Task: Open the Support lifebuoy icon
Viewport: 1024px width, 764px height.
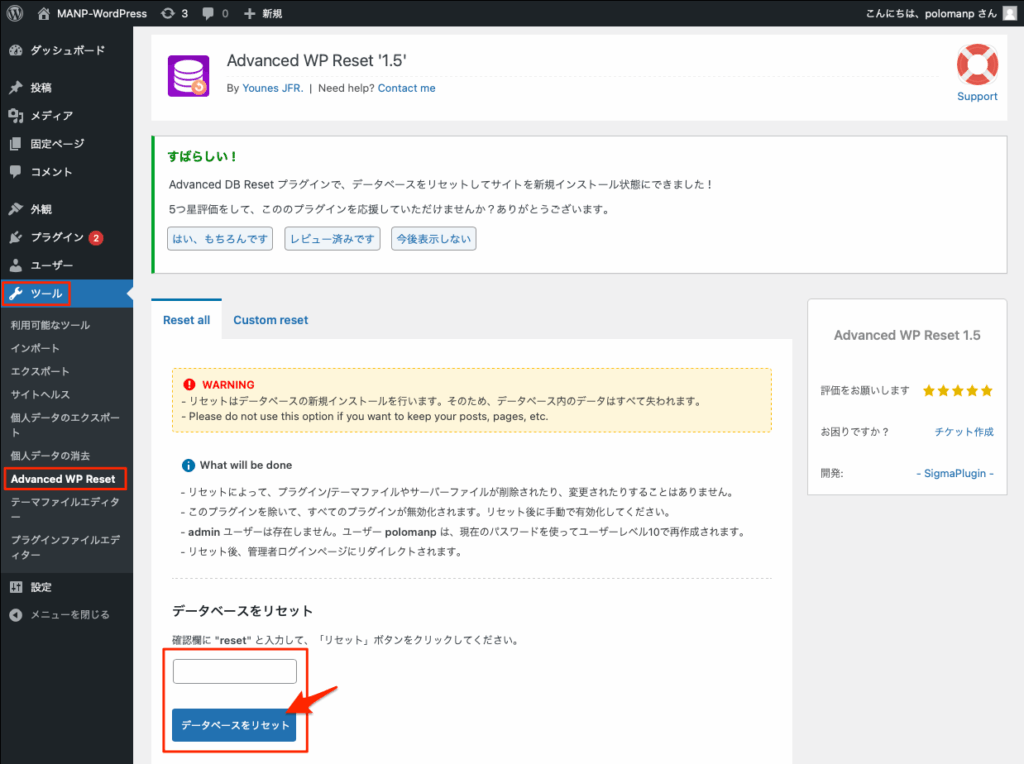Action: tap(977, 64)
